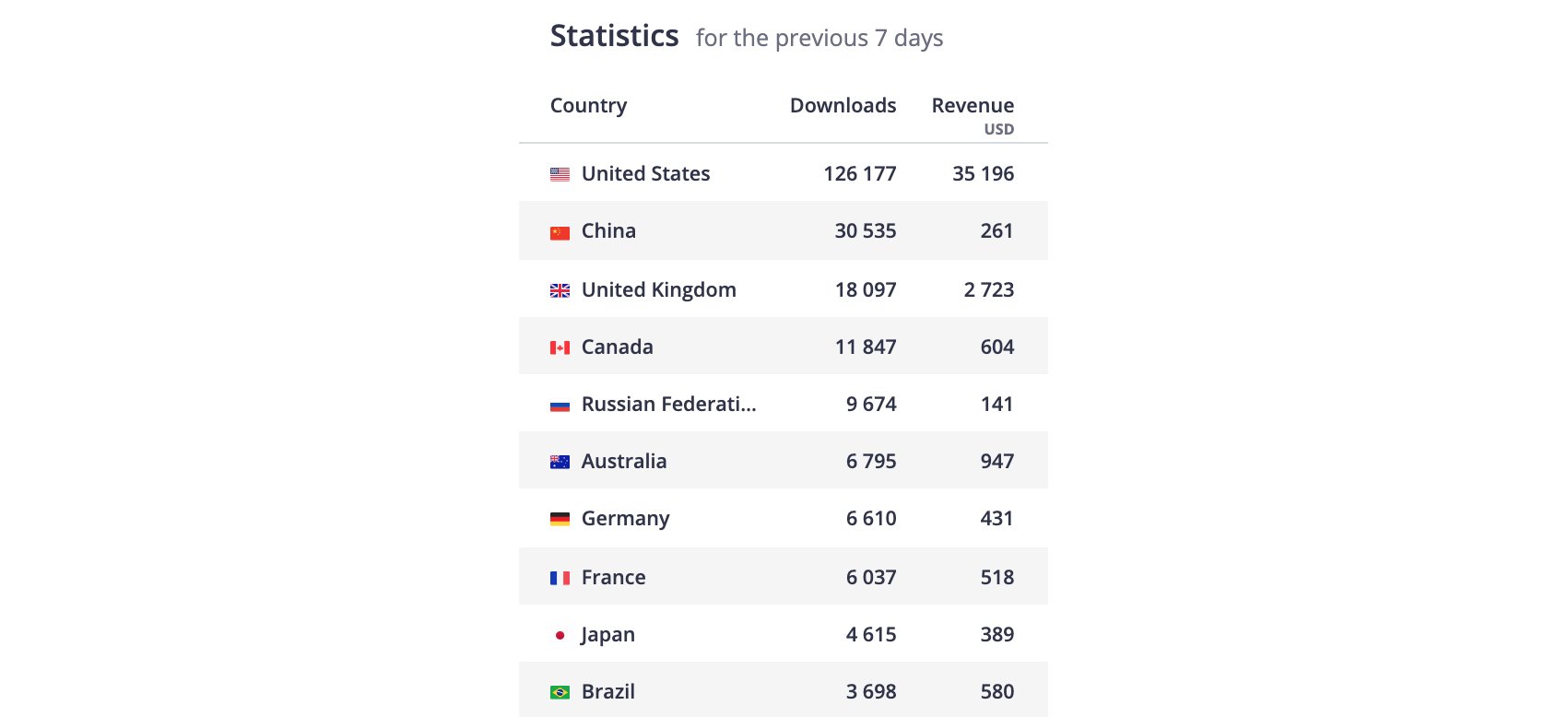Click the Canada flag icon
Screen dimensions: 1568x717
click(x=560, y=347)
